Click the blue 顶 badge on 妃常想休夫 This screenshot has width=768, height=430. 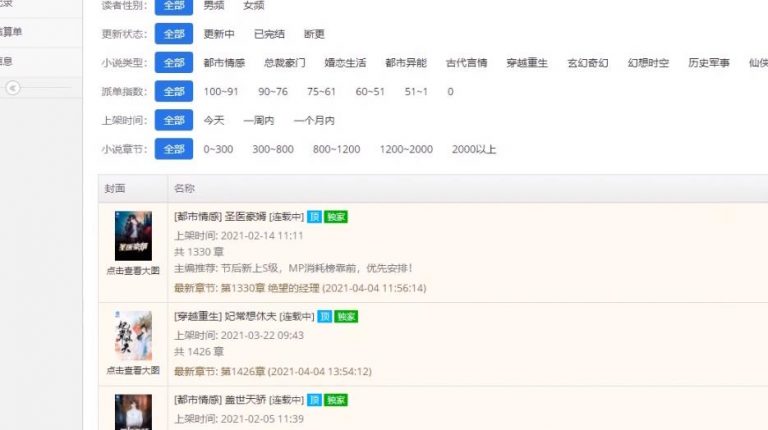point(325,316)
